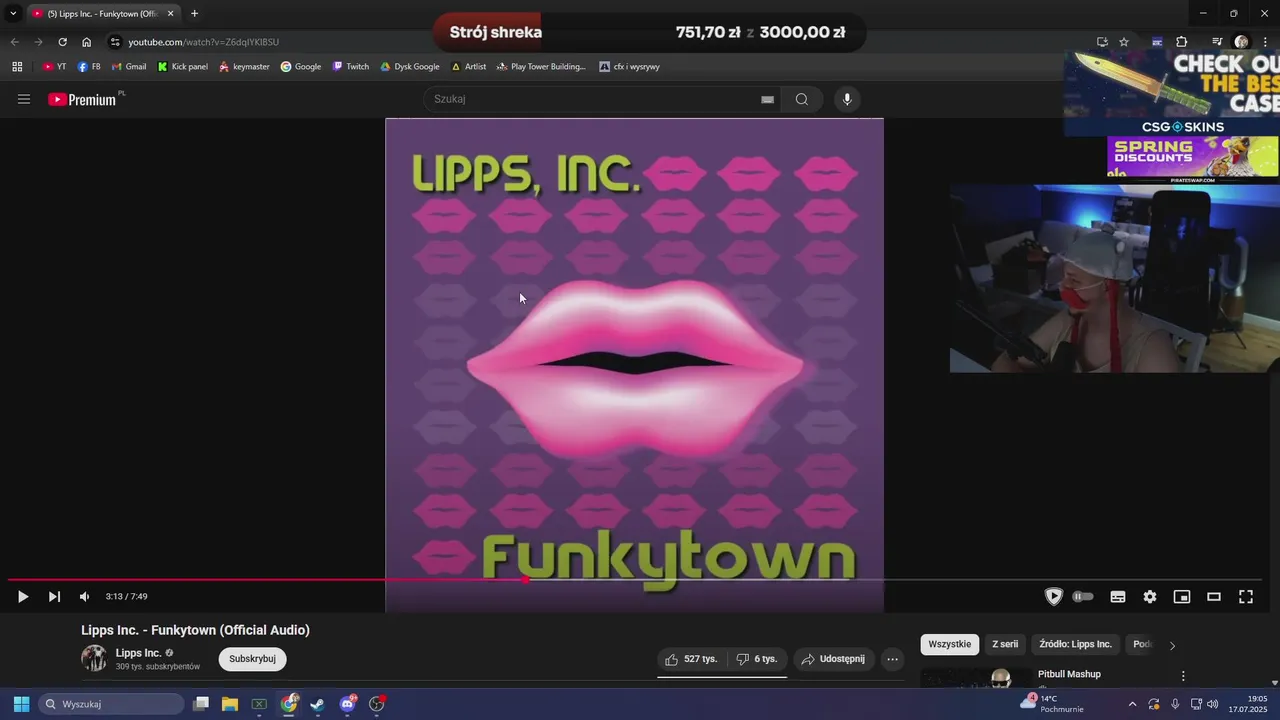The image size is (1280, 720).
Task: Open the Artlist bookmark
Action: pyautogui.click(x=469, y=67)
